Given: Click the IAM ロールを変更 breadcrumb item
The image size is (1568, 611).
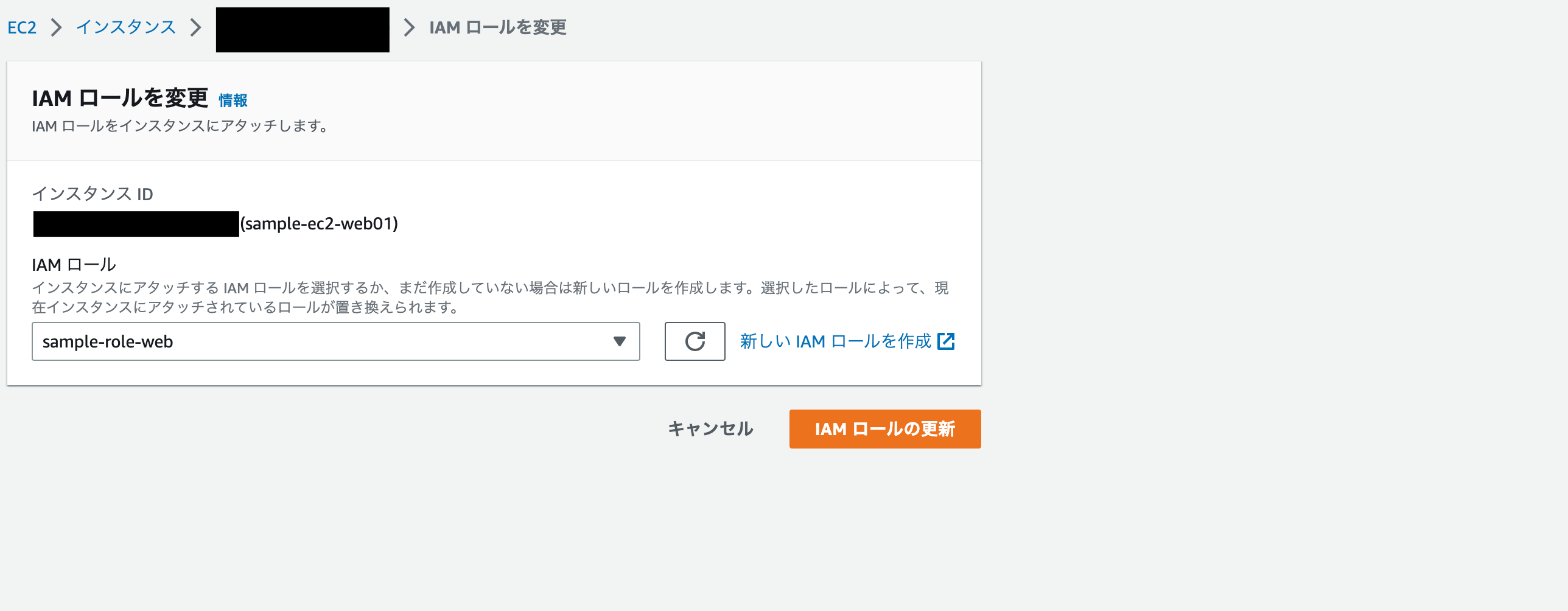Looking at the screenshot, I should click(497, 27).
